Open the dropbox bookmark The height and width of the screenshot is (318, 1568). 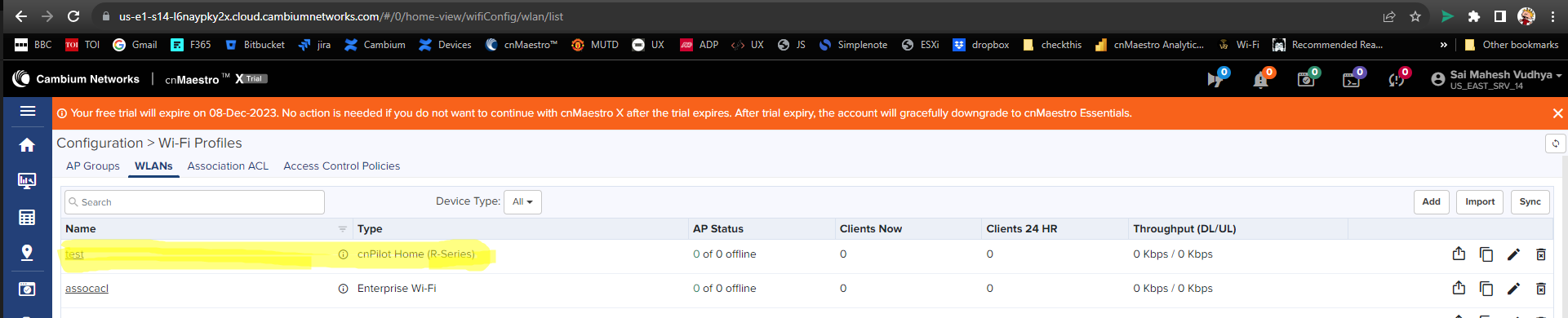pos(980,45)
